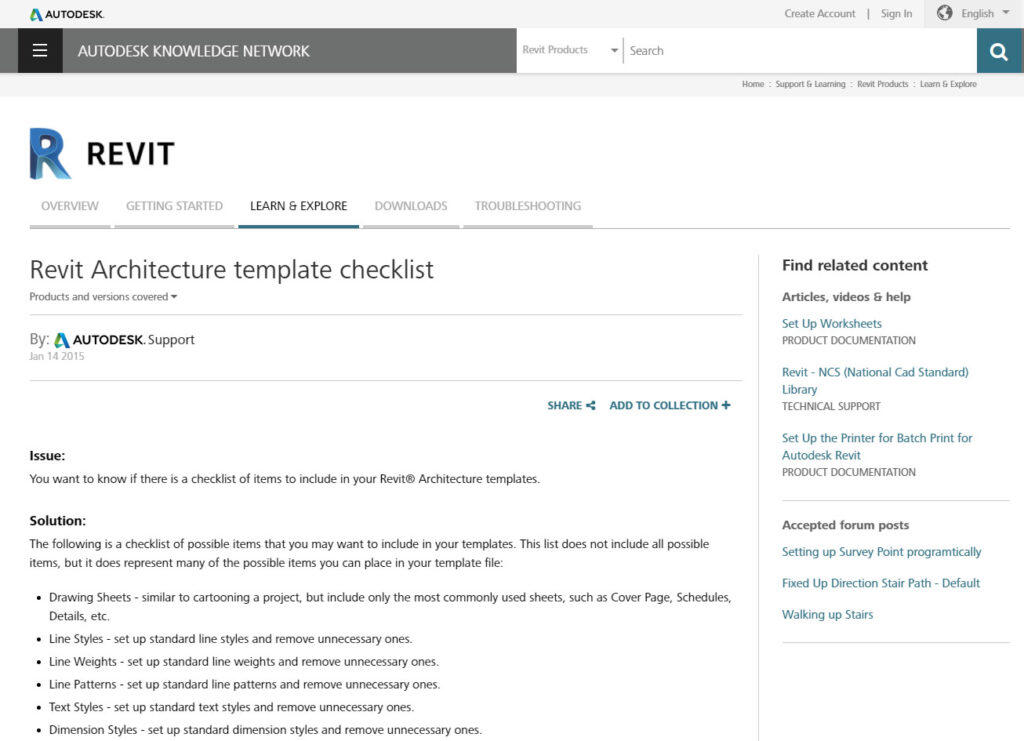Switch to the Overview tab
1024x741 pixels.
pos(70,206)
